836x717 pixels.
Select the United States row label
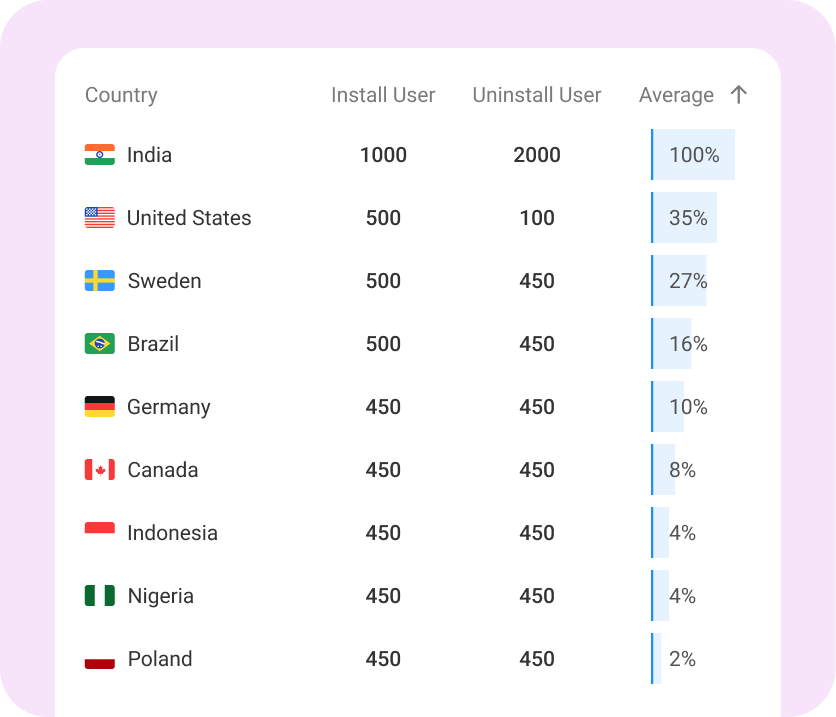pos(189,218)
